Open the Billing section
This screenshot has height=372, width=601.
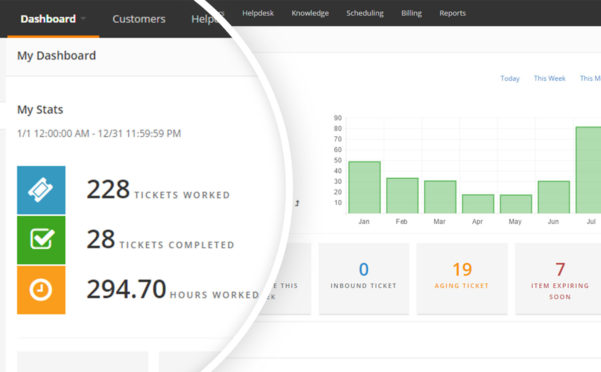coord(411,13)
